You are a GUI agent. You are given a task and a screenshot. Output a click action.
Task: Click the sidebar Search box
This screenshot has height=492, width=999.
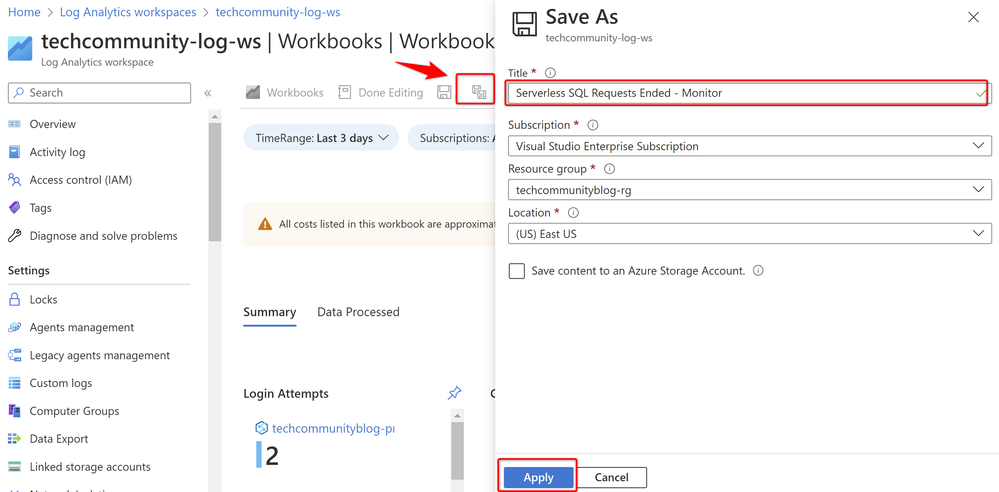coord(99,92)
